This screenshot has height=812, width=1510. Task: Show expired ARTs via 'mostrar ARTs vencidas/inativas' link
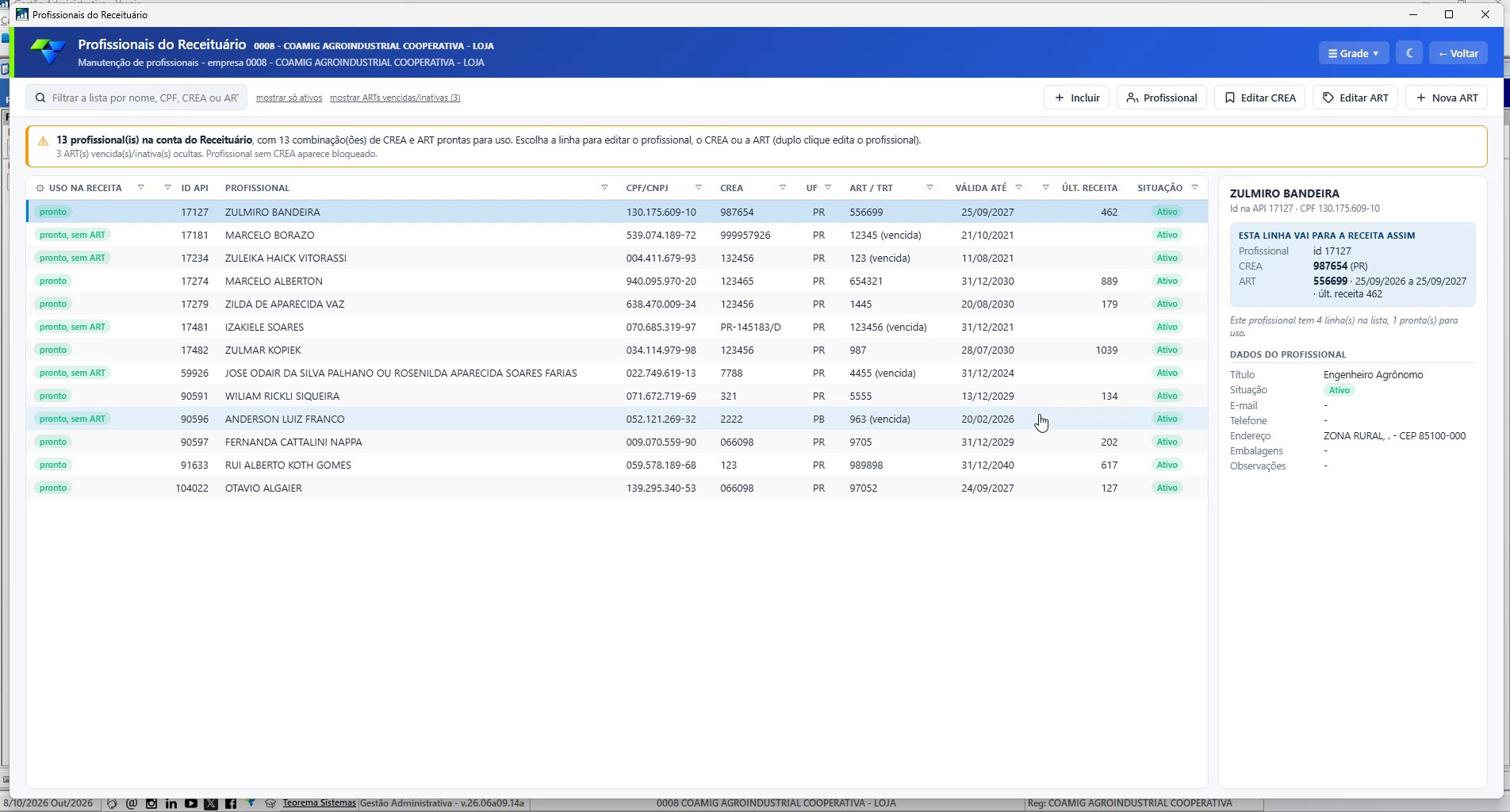[x=395, y=98]
